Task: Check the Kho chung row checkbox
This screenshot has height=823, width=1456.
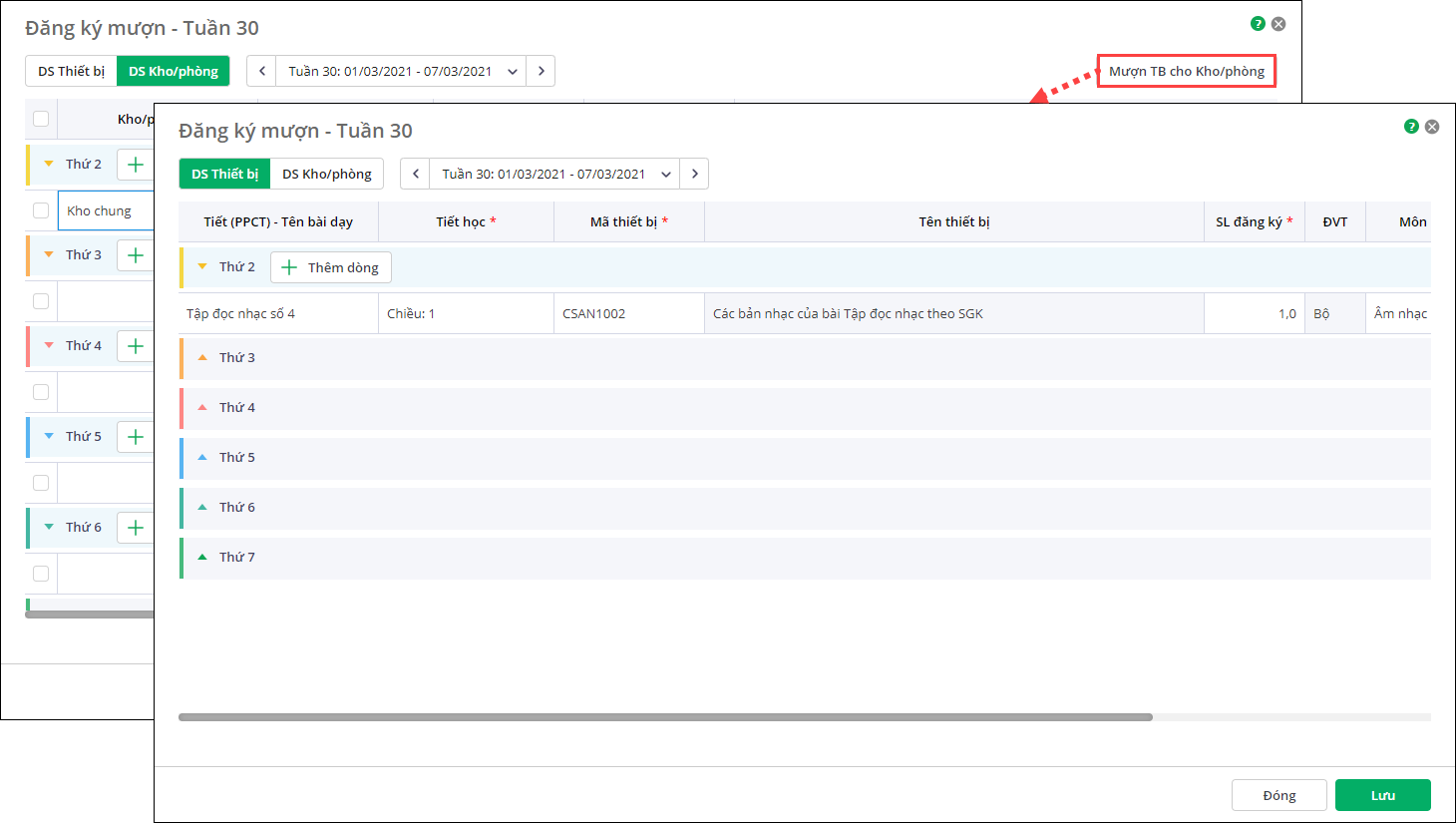Action: click(41, 210)
